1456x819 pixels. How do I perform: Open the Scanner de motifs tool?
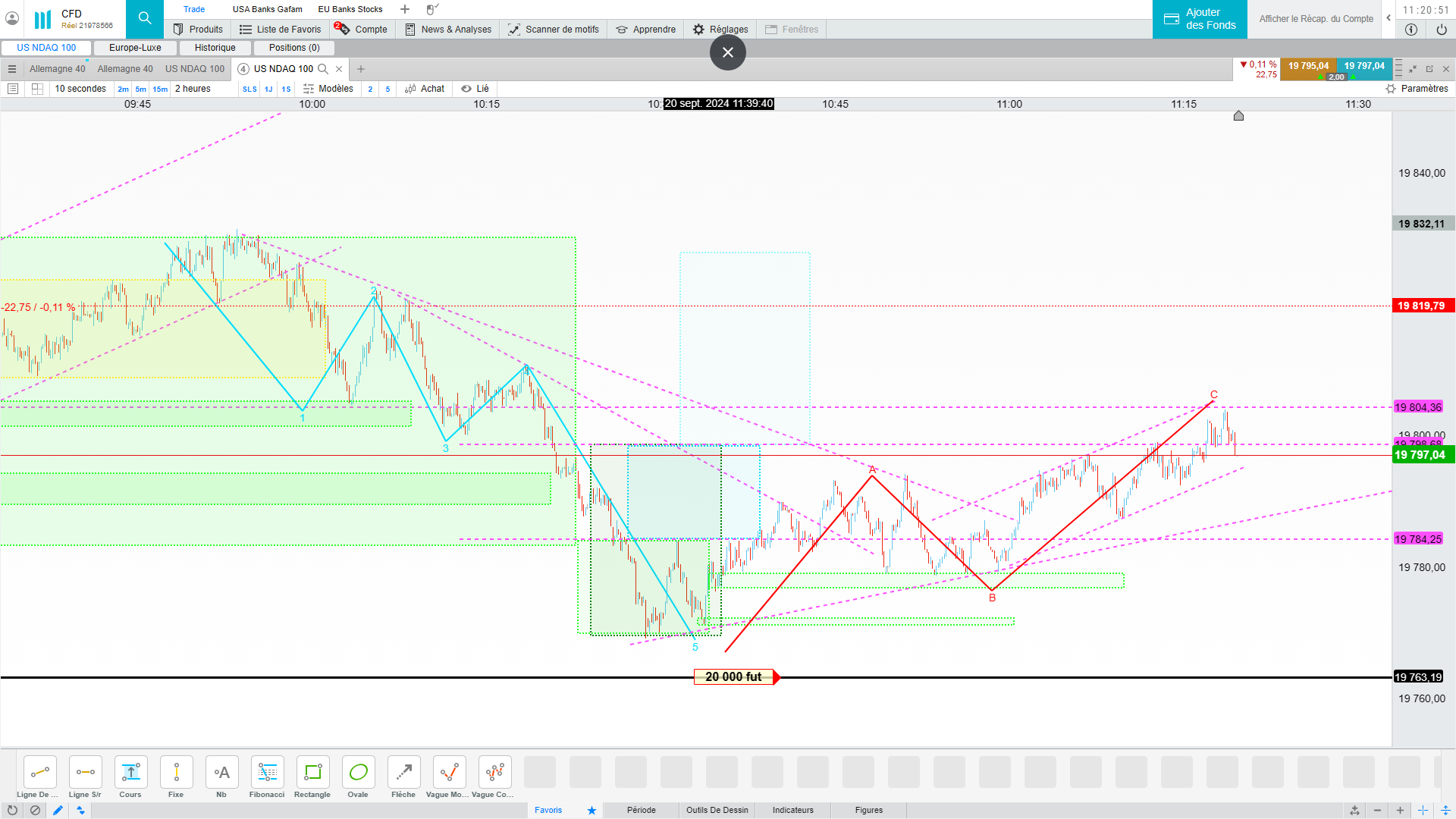coord(554,30)
